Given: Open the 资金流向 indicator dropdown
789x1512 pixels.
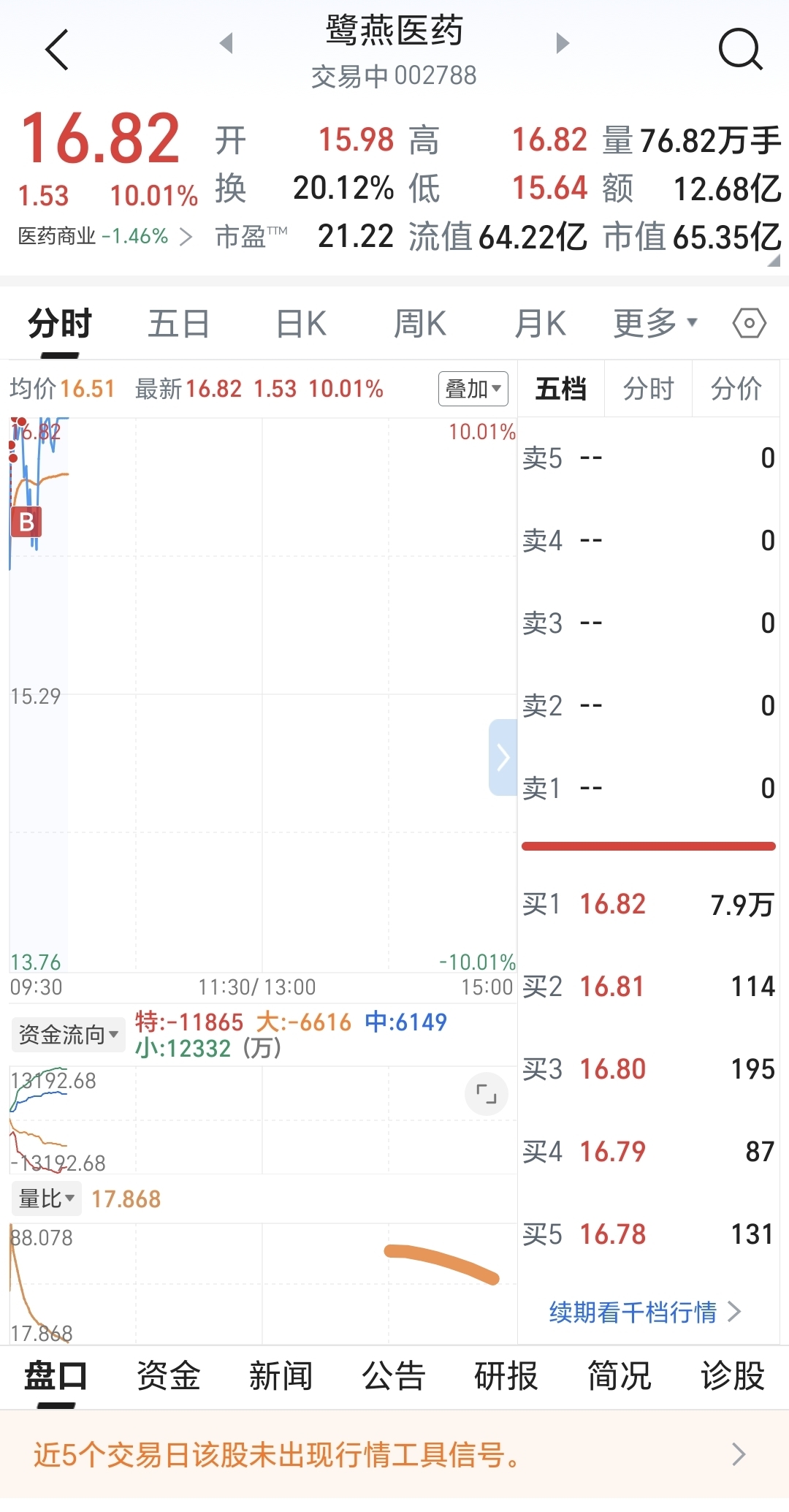Looking at the screenshot, I should tap(67, 1035).
